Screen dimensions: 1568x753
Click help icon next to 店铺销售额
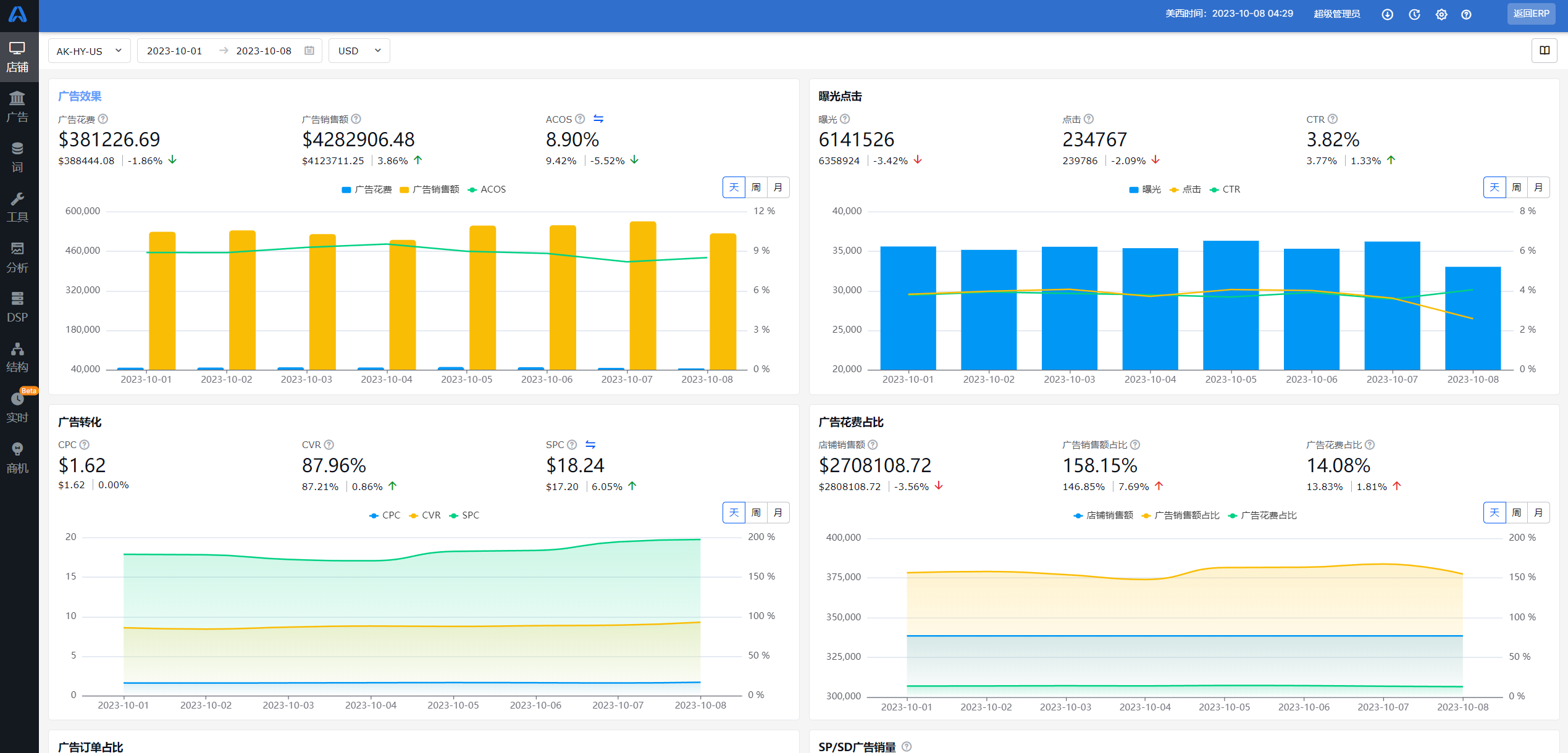coord(873,444)
